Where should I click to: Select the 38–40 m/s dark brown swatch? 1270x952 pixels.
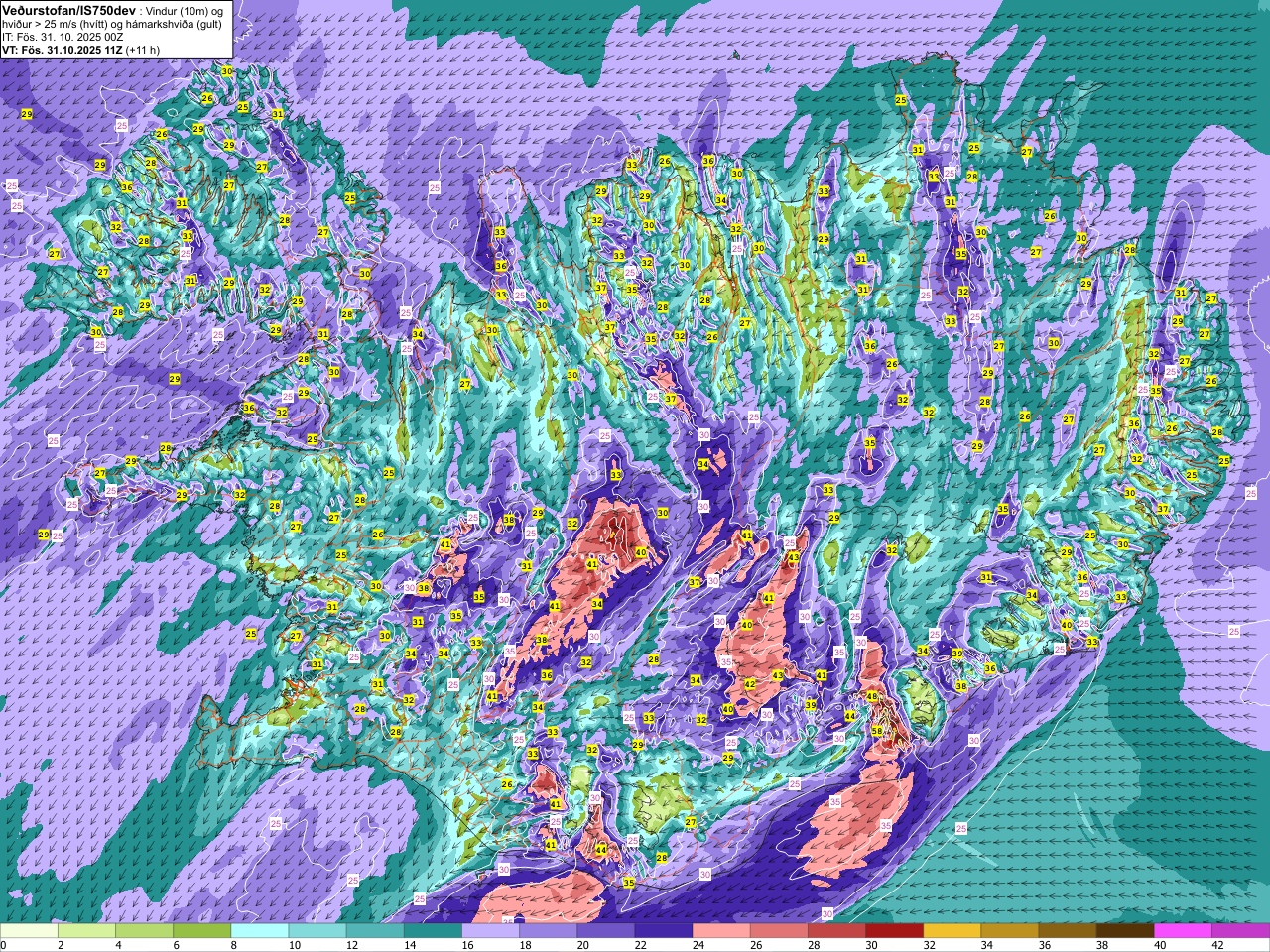1125,931
